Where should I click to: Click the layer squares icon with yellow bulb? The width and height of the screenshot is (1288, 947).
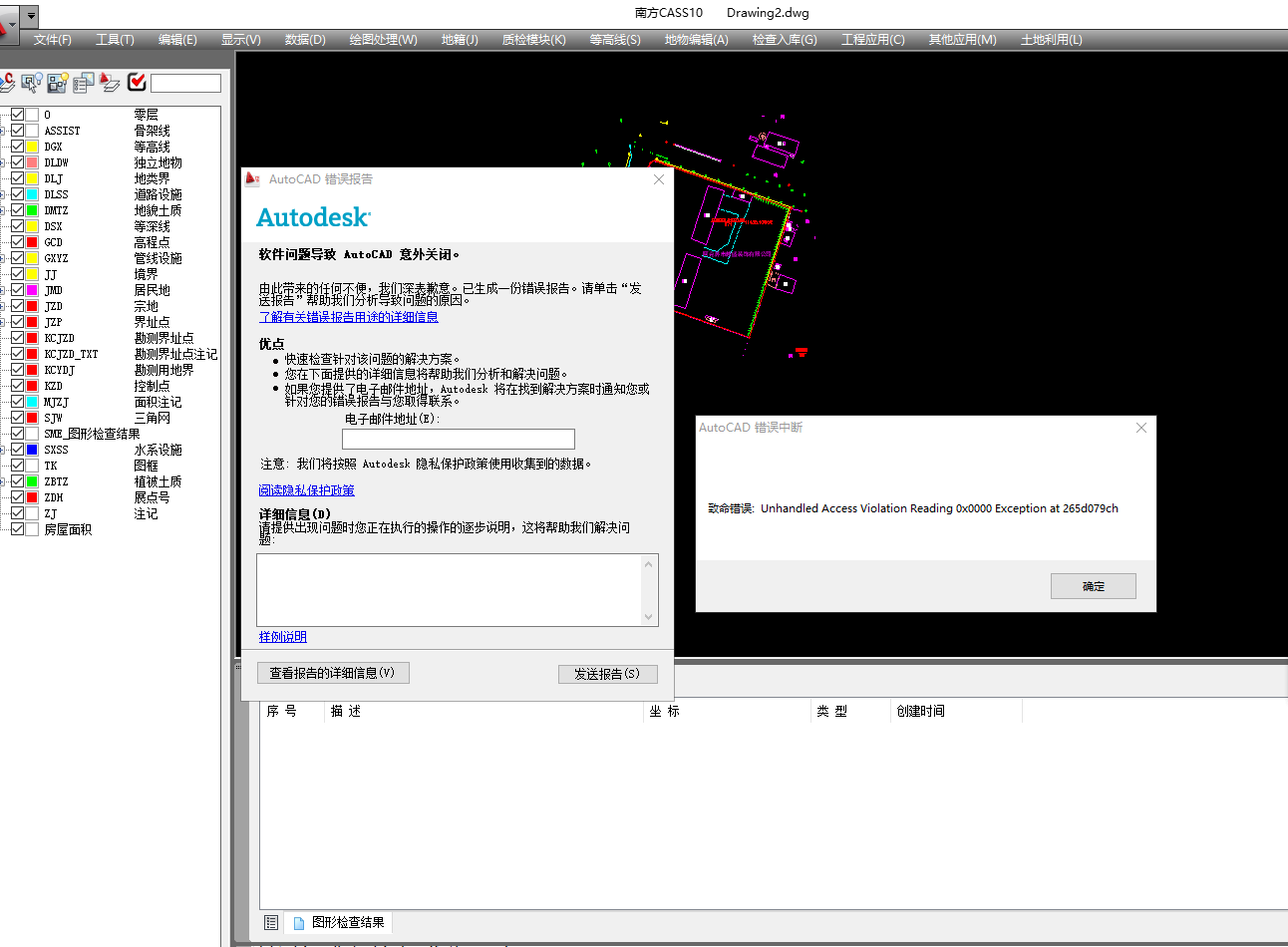tap(58, 83)
